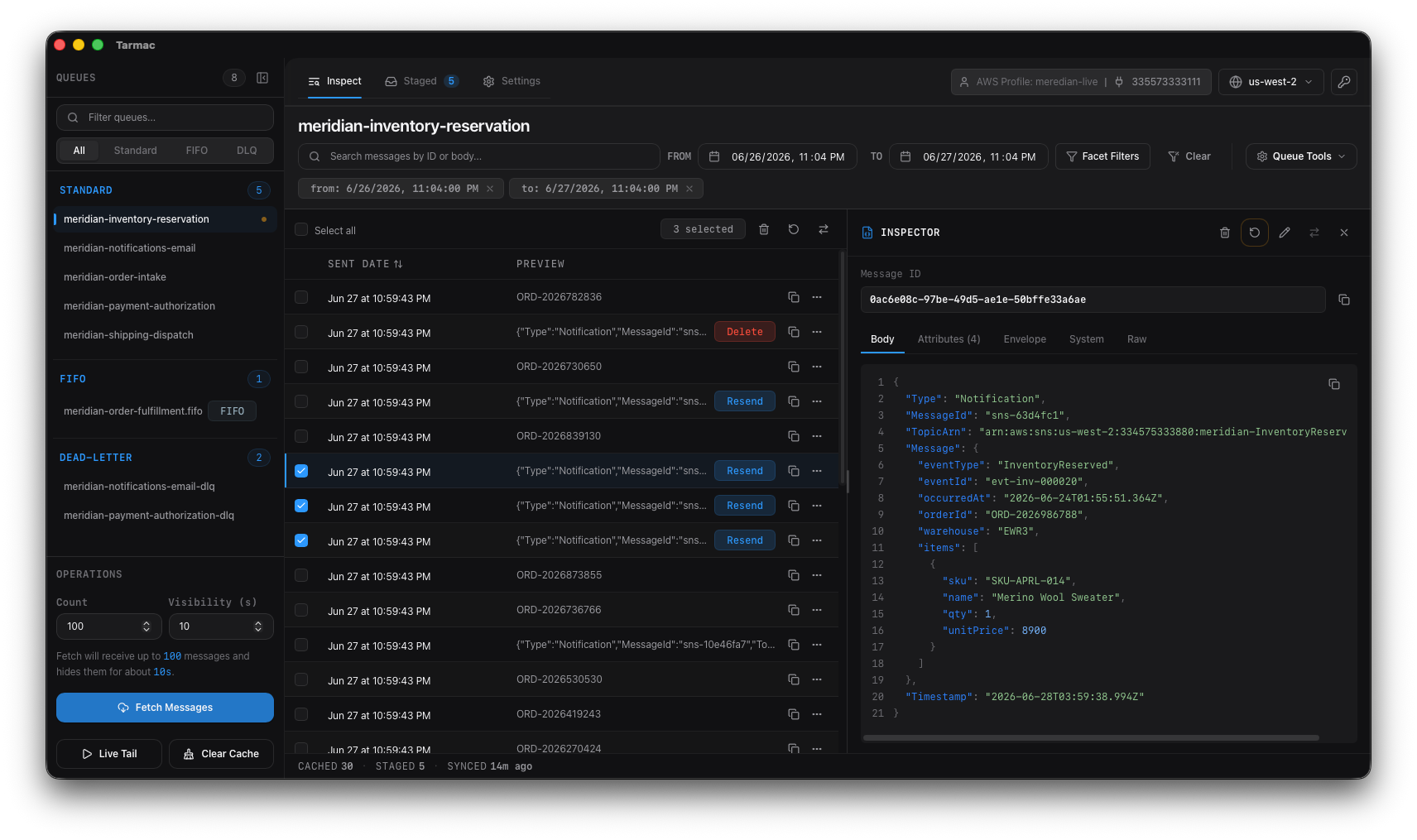Click the Clear Cache button

click(x=221, y=754)
